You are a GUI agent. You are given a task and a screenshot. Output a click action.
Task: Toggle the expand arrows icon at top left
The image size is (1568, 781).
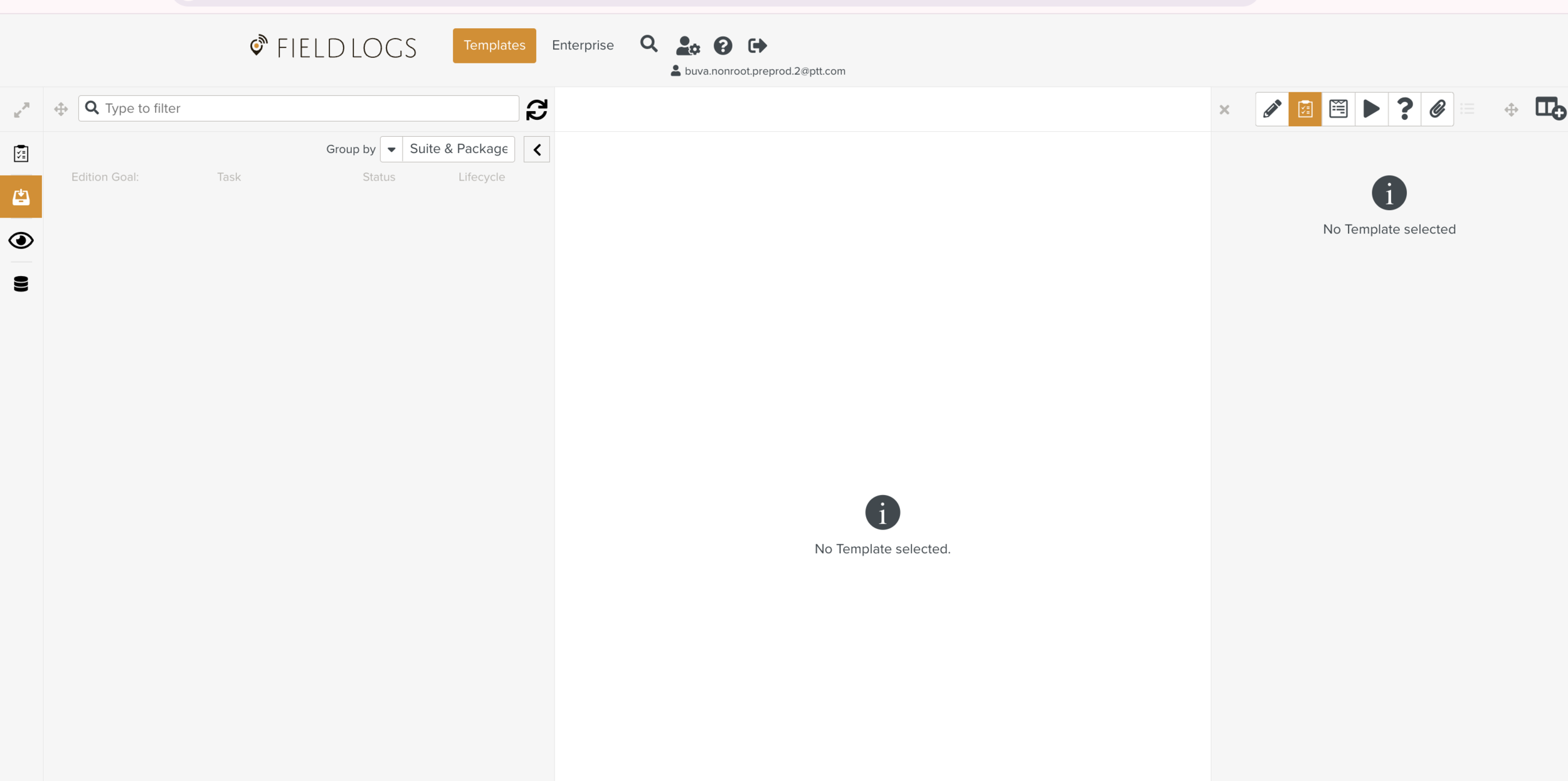[22, 109]
